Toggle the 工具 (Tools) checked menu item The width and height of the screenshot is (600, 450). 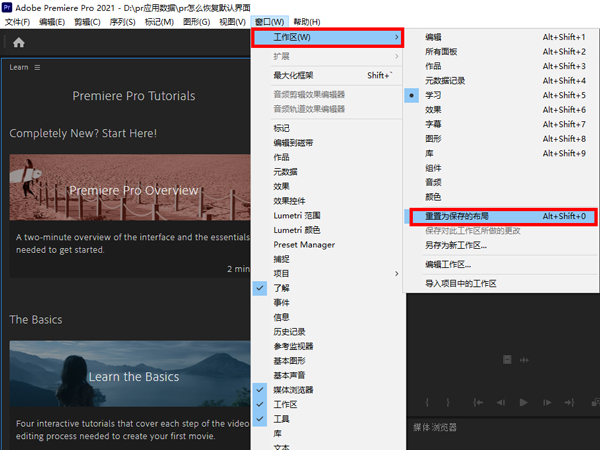pos(283,419)
